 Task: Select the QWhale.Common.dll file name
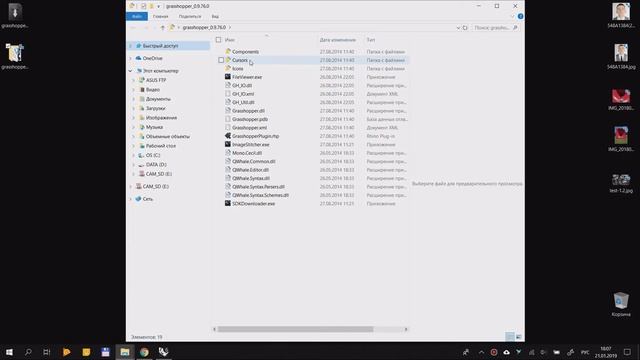253,161
